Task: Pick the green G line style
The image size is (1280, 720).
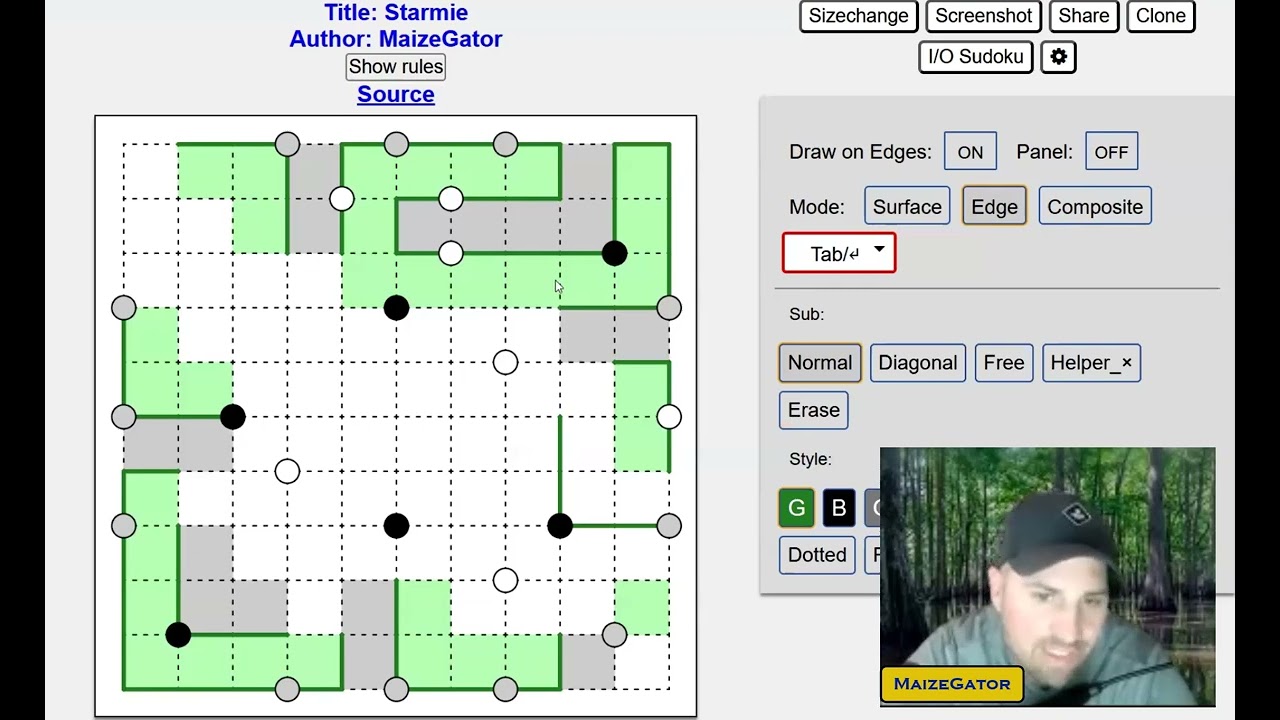Action: coord(797,508)
